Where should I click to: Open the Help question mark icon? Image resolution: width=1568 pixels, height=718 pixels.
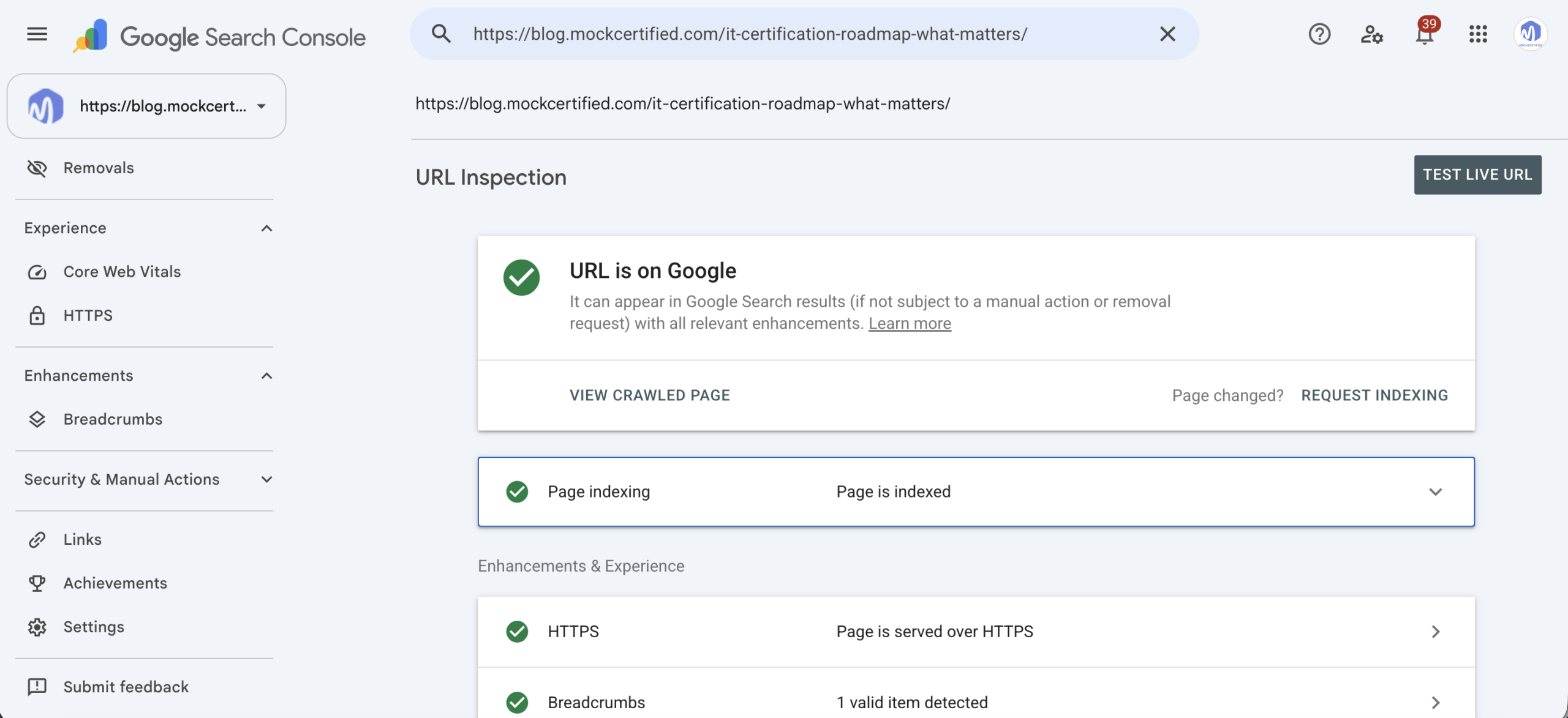pos(1319,34)
